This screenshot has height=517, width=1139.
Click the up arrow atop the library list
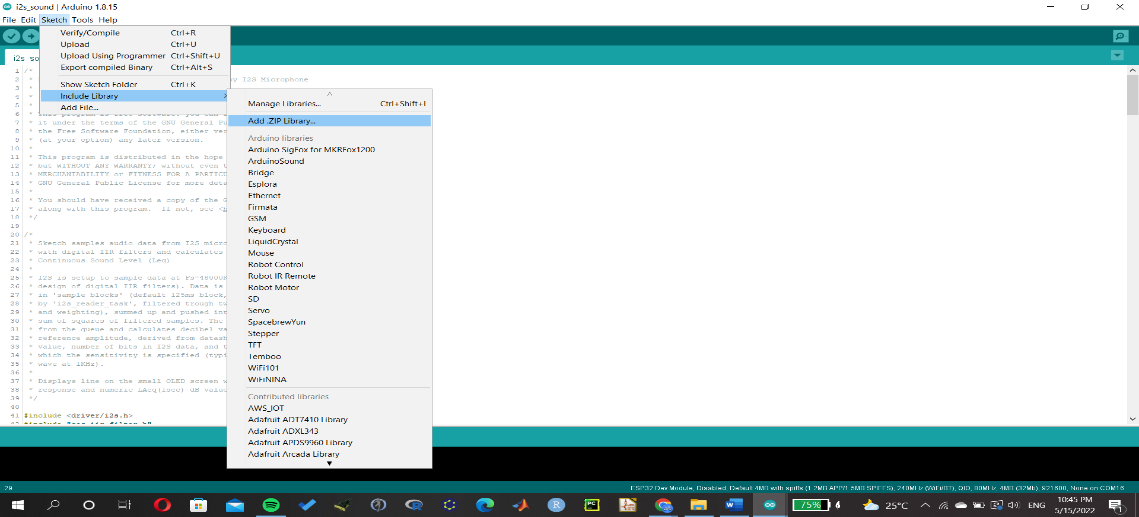pyautogui.click(x=329, y=94)
